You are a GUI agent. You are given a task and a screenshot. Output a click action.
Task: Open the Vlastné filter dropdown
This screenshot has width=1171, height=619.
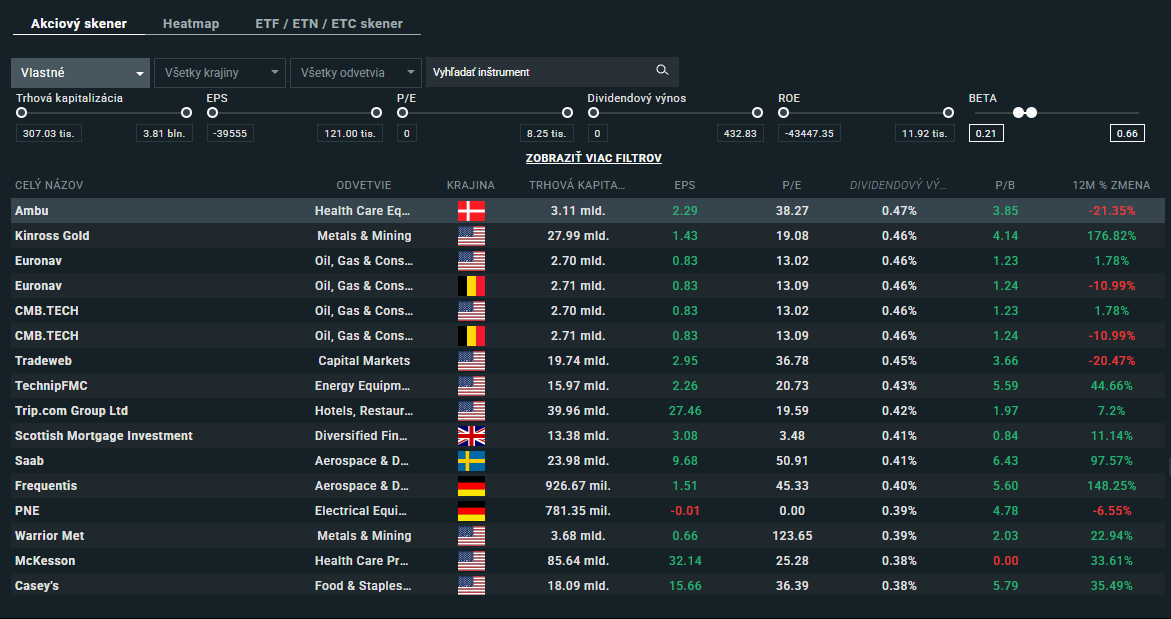[80, 73]
